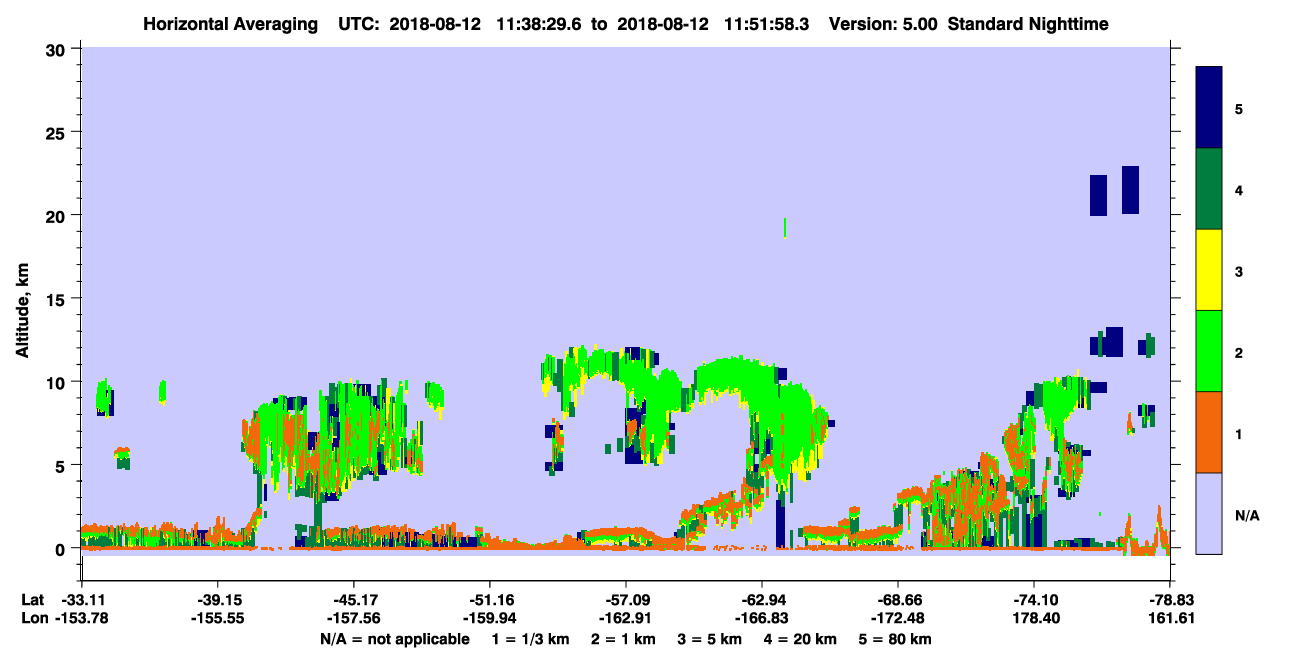Click the longitude value '-155.55'
The width and height of the screenshot is (1300, 667).
217,618
